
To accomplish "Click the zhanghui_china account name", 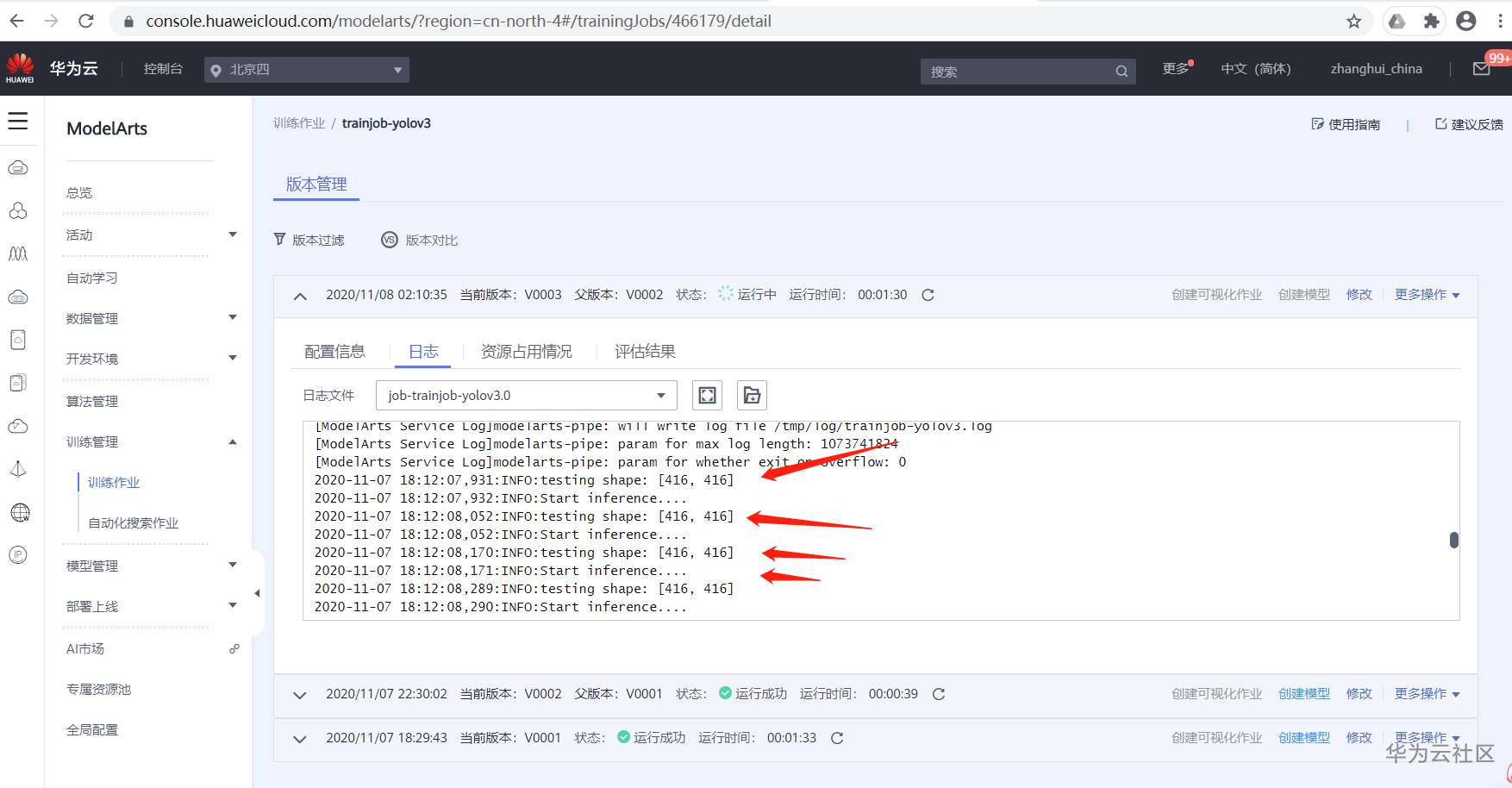I will coord(1377,69).
